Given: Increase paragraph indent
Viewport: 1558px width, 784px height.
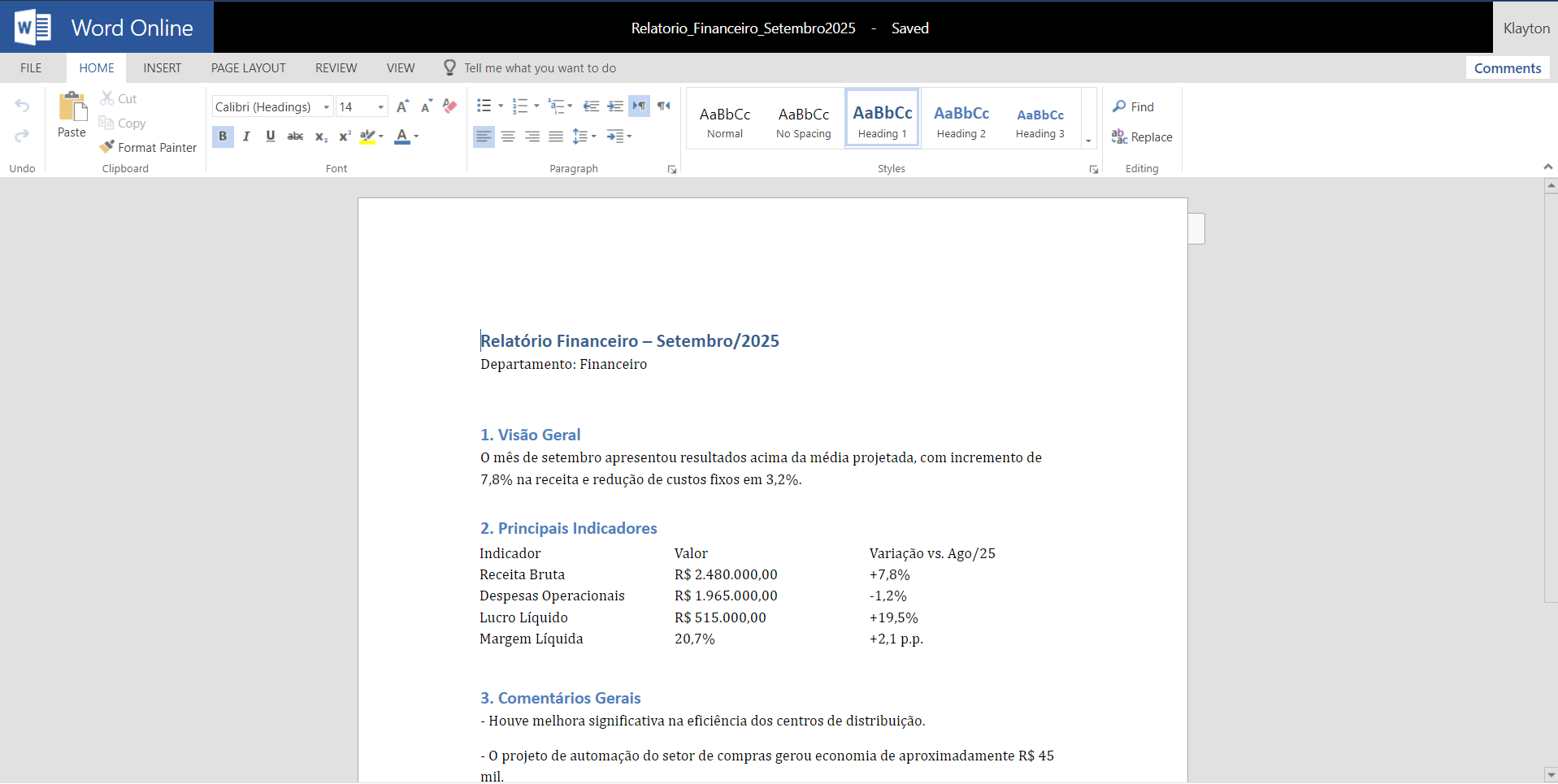Looking at the screenshot, I should pos(615,106).
